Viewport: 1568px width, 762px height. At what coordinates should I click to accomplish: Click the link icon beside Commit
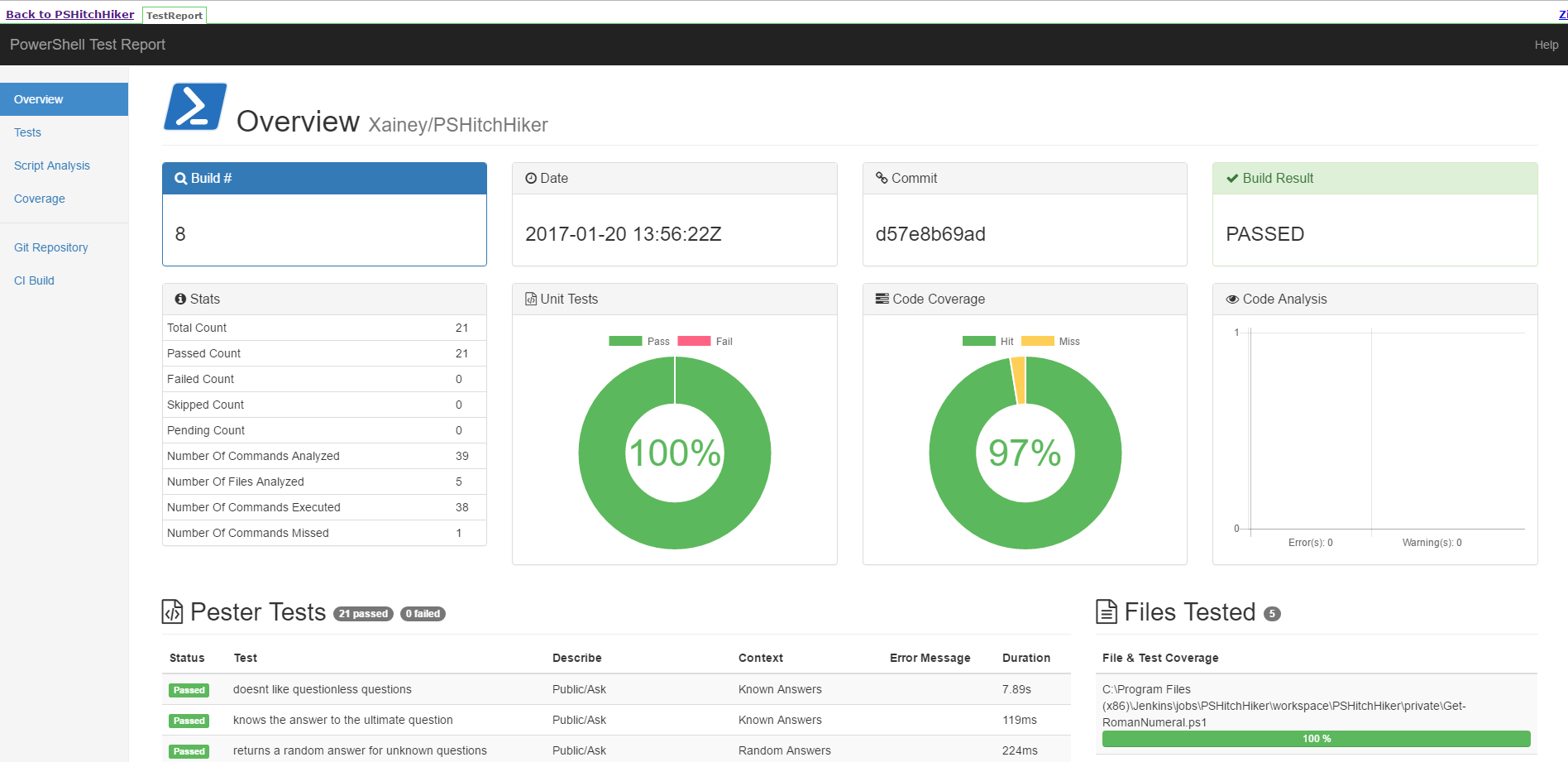(x=882, y=179)
